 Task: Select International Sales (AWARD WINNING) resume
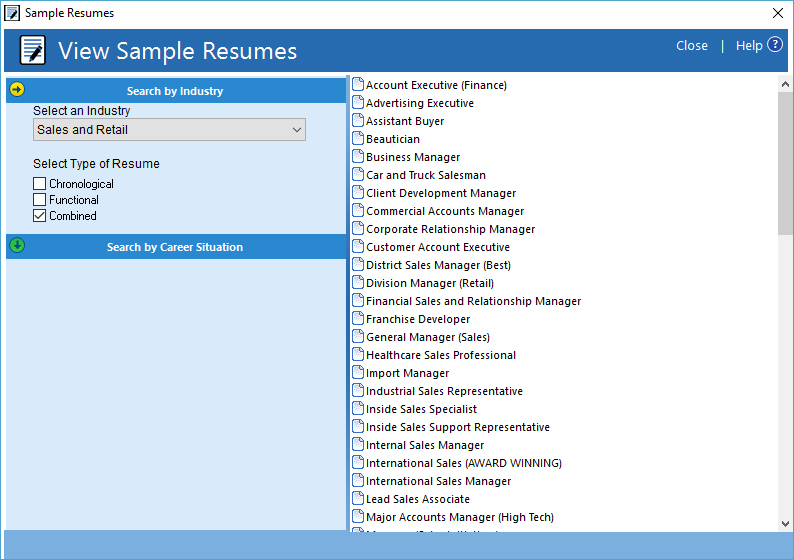pyautogui.click(x=463, y=463)
